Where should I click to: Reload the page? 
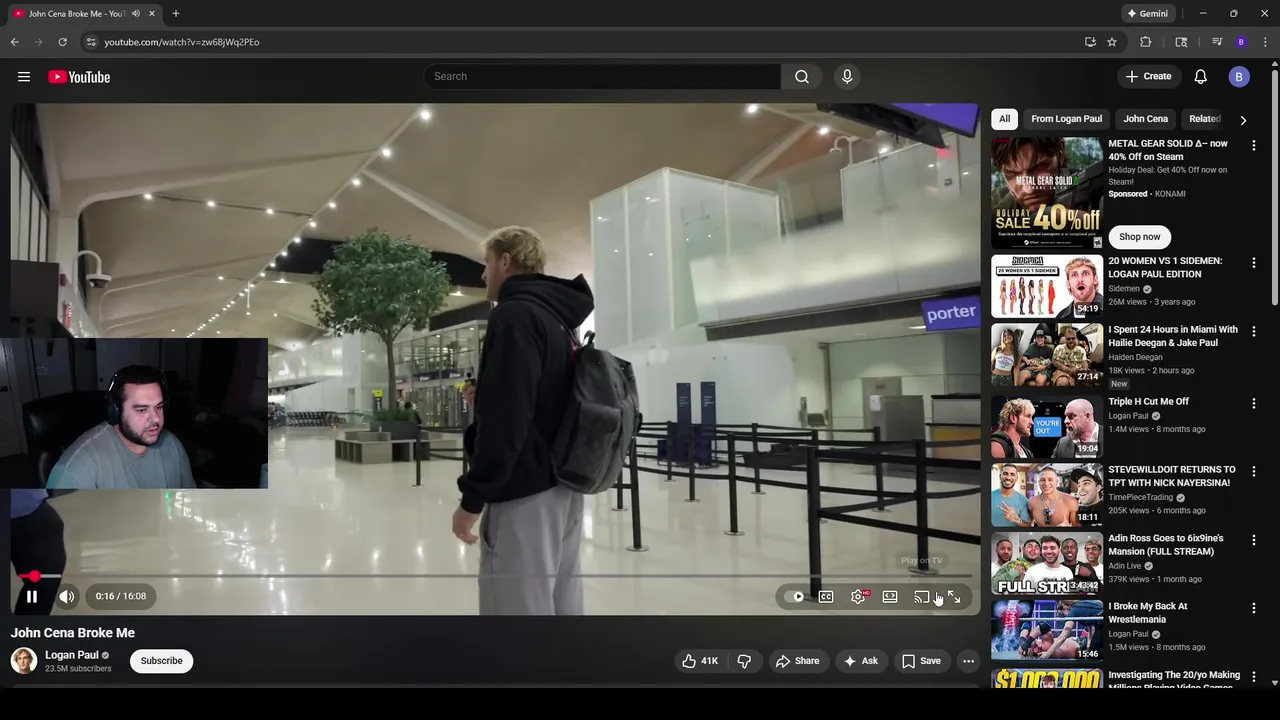62,42
